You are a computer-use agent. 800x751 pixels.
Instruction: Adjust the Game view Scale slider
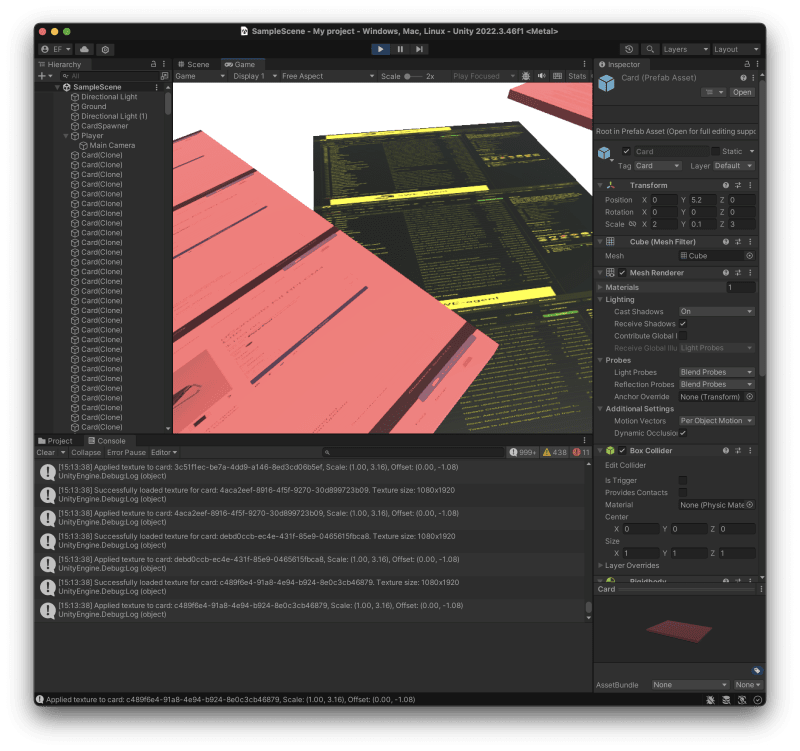click(x=413, y=76)
